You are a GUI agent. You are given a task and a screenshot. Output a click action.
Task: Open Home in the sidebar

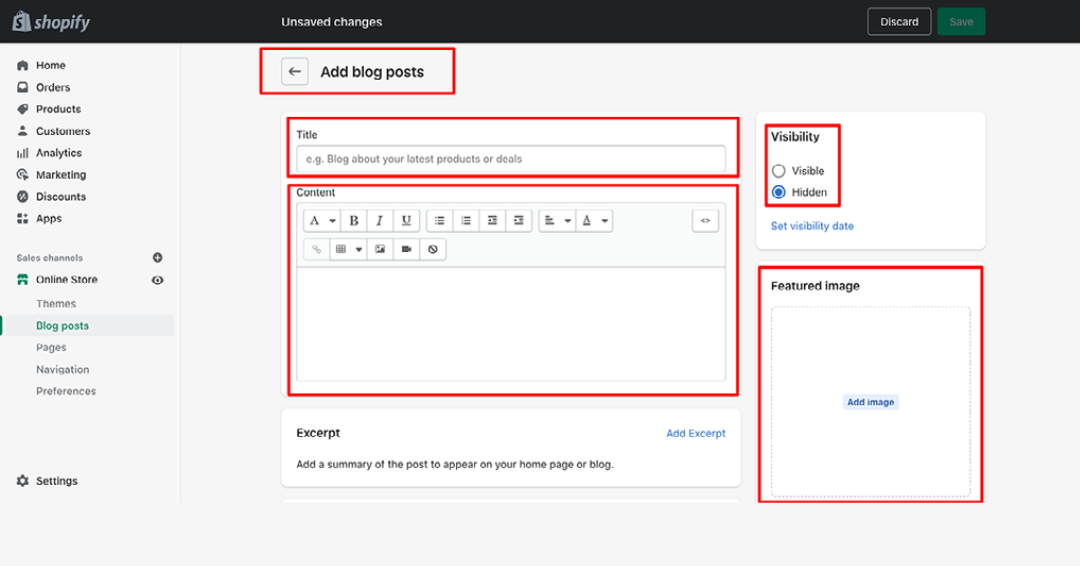(50, 65)
